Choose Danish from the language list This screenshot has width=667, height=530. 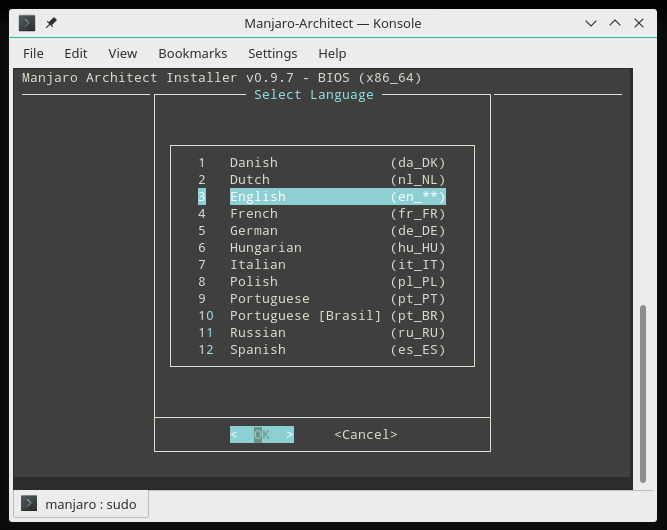click(x=254, y=162)
